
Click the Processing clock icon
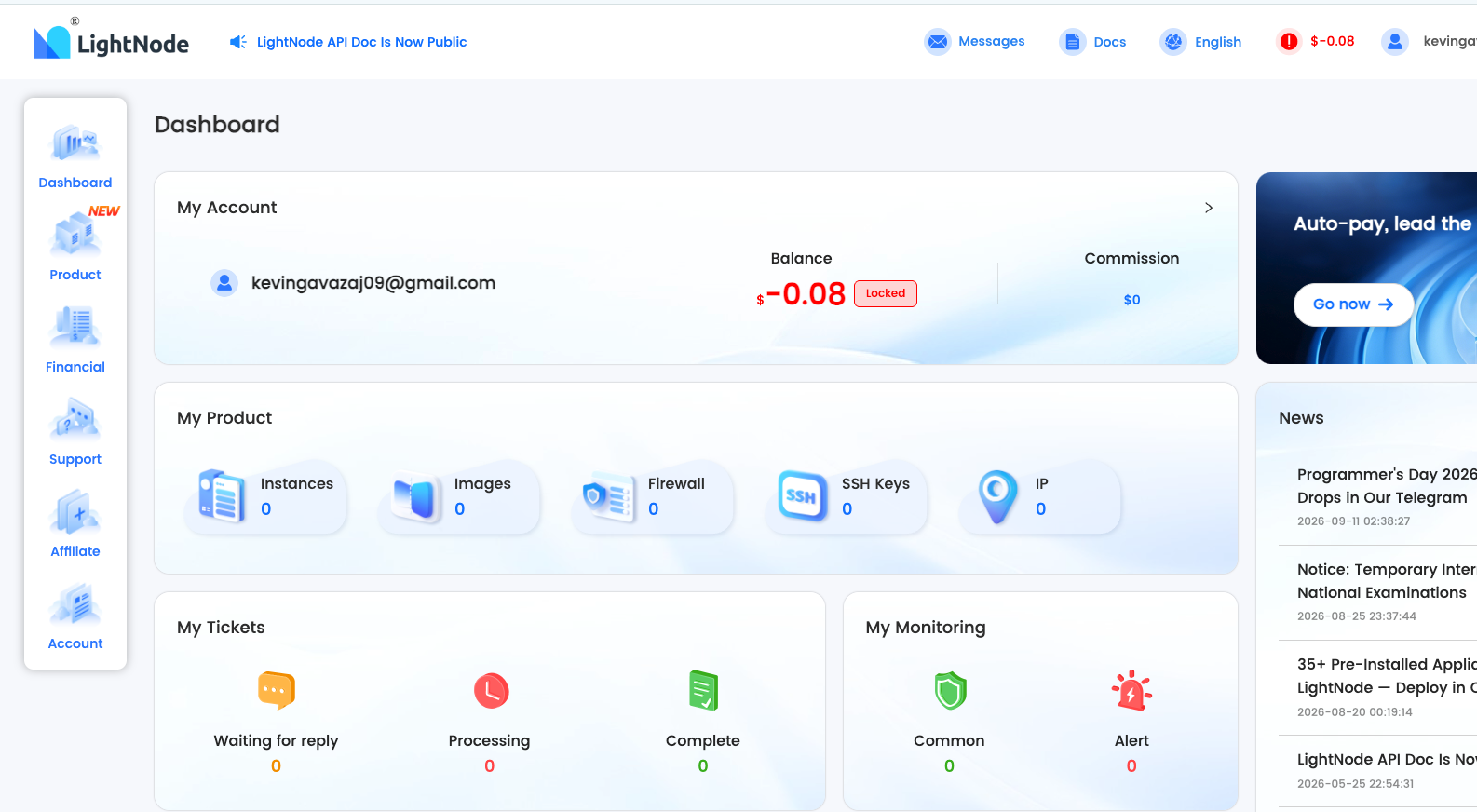point(491,691)
